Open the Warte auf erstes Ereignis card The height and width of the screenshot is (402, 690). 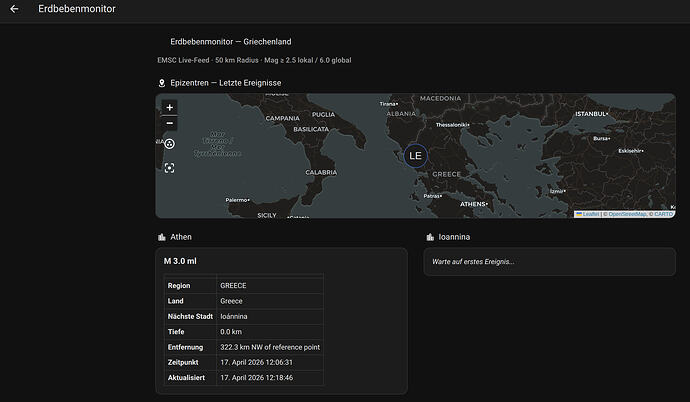click(549, 262)
